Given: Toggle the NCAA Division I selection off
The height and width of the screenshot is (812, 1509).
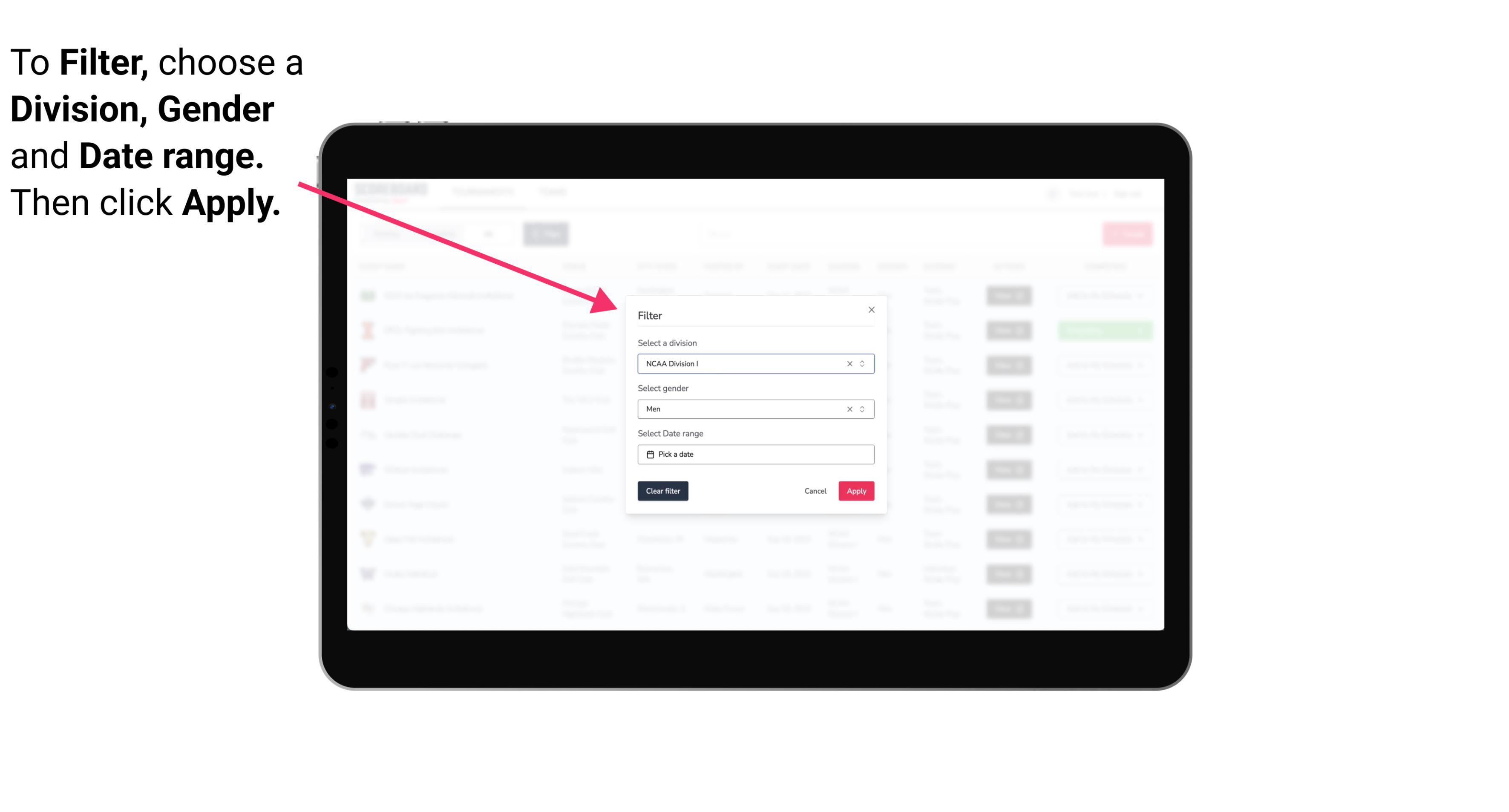Looking at the screenshot, I should point(848,363).
